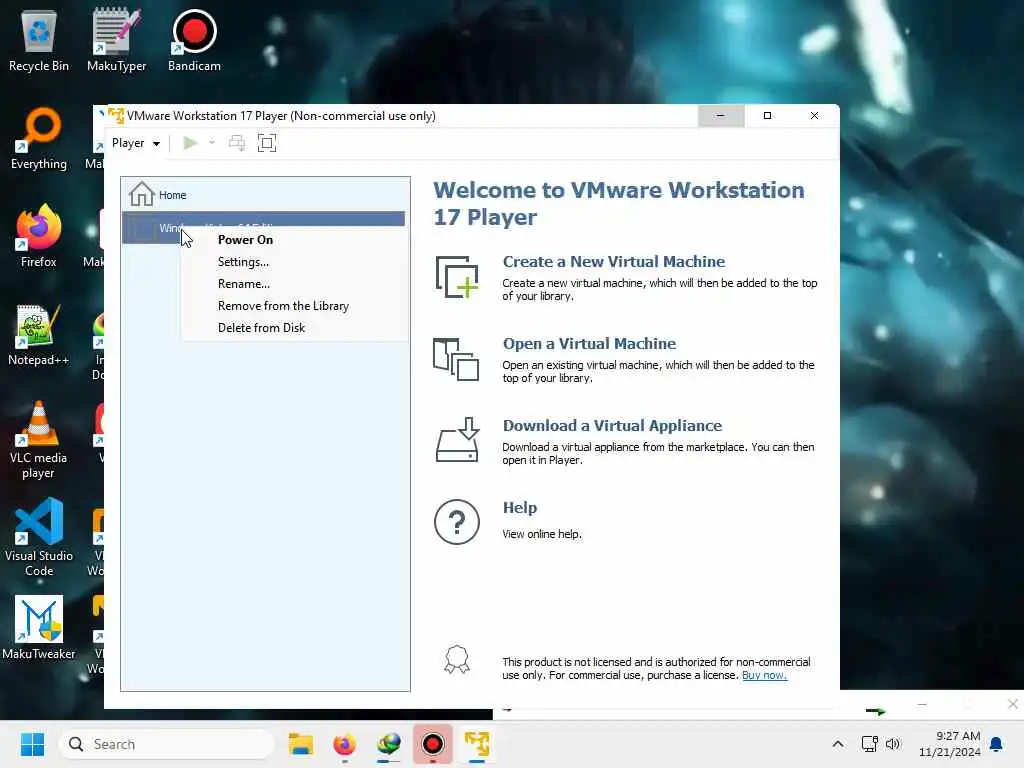
Task: Select the Notepad++ desktop shortcut
Action: tap(39, 334)
